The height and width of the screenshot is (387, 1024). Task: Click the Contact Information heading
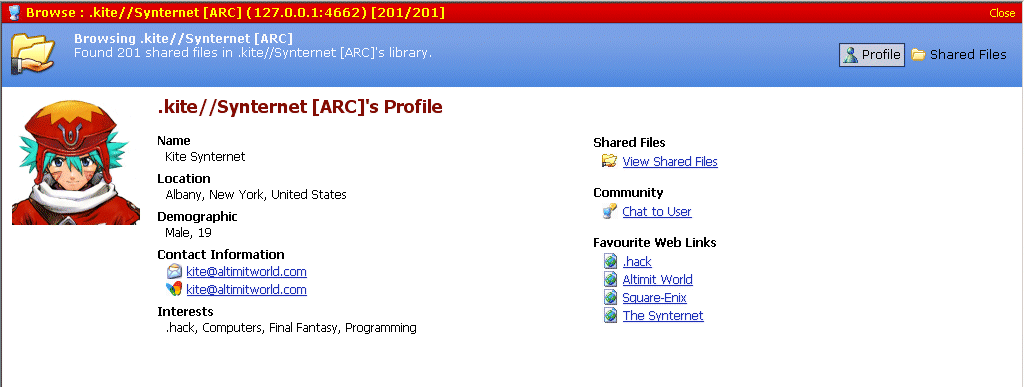pyautogui.click(x=221, y=255)
